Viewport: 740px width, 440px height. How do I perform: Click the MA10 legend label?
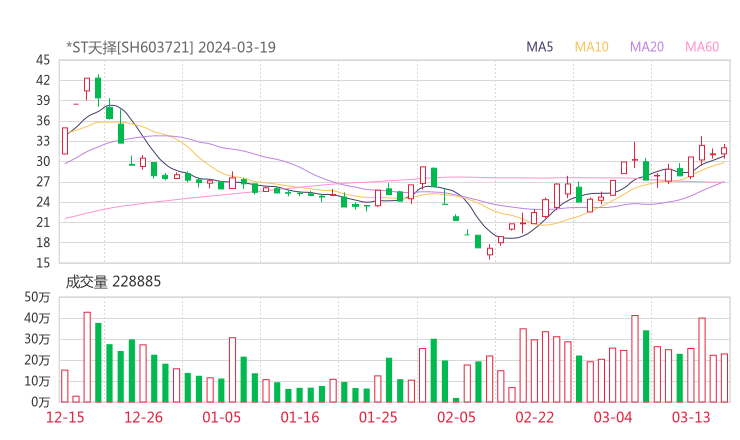point(591,47)
